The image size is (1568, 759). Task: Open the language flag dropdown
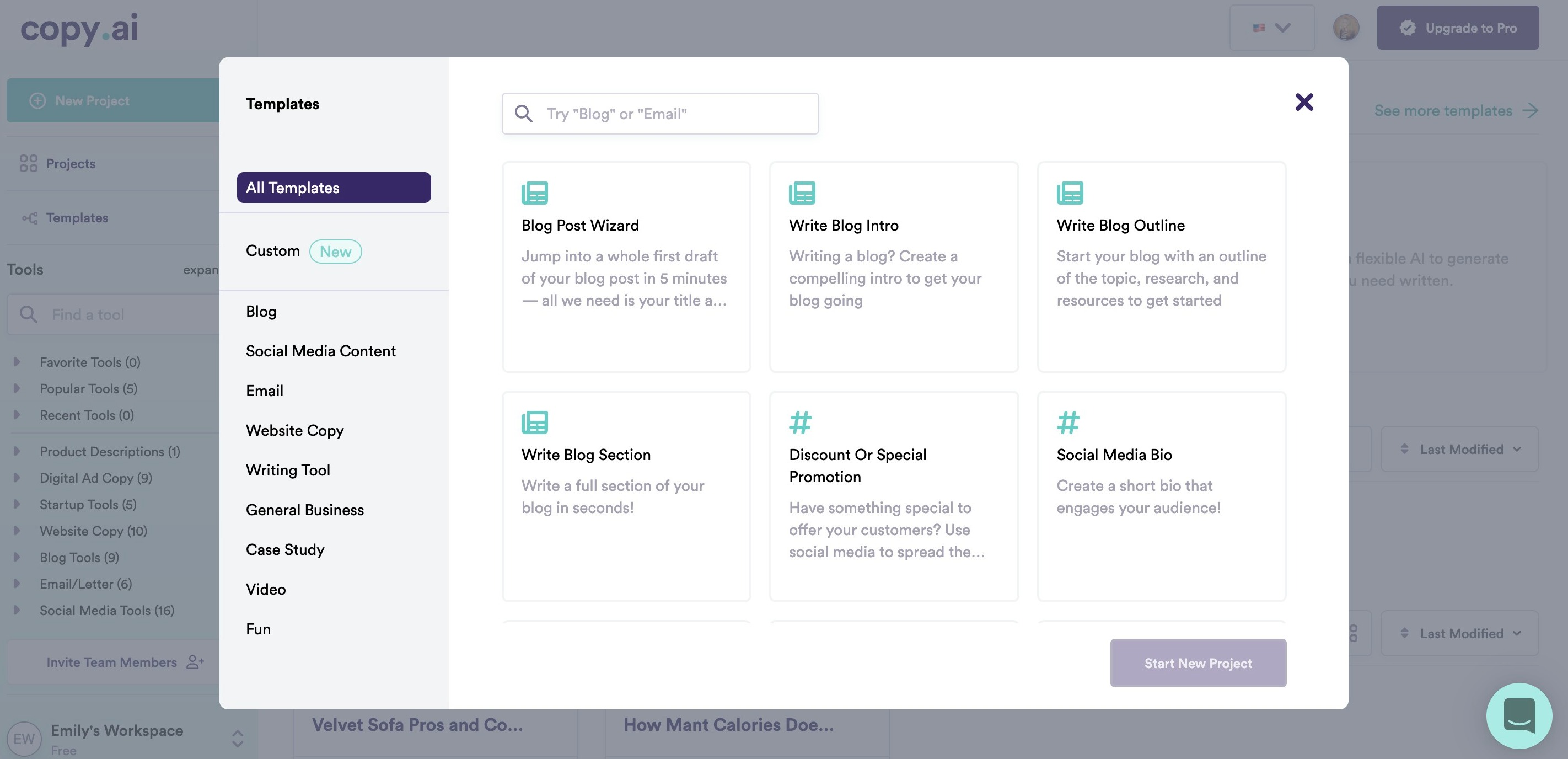coord(1271,28)
